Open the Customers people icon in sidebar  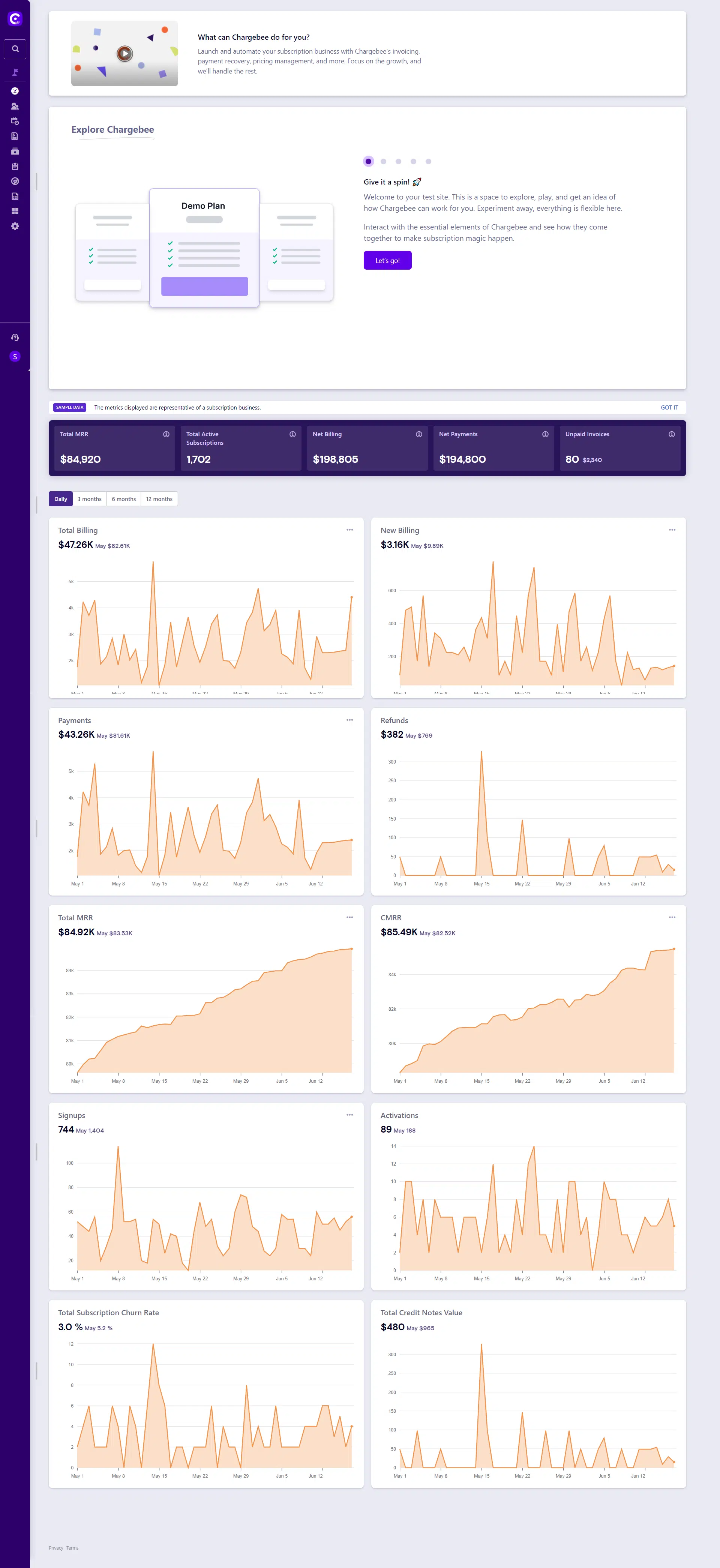[x=15, y=106]
